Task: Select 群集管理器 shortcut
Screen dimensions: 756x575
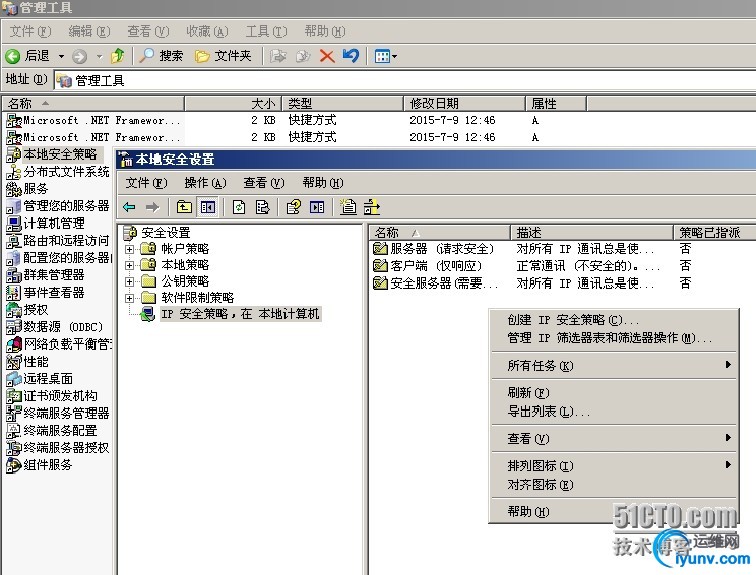Action: pos(45,275)
